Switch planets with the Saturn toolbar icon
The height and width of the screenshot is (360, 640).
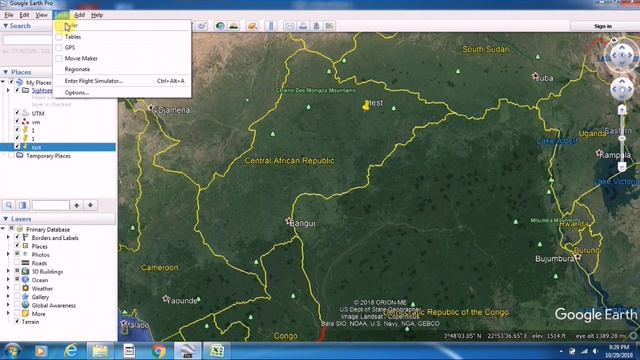click(252, 26)
